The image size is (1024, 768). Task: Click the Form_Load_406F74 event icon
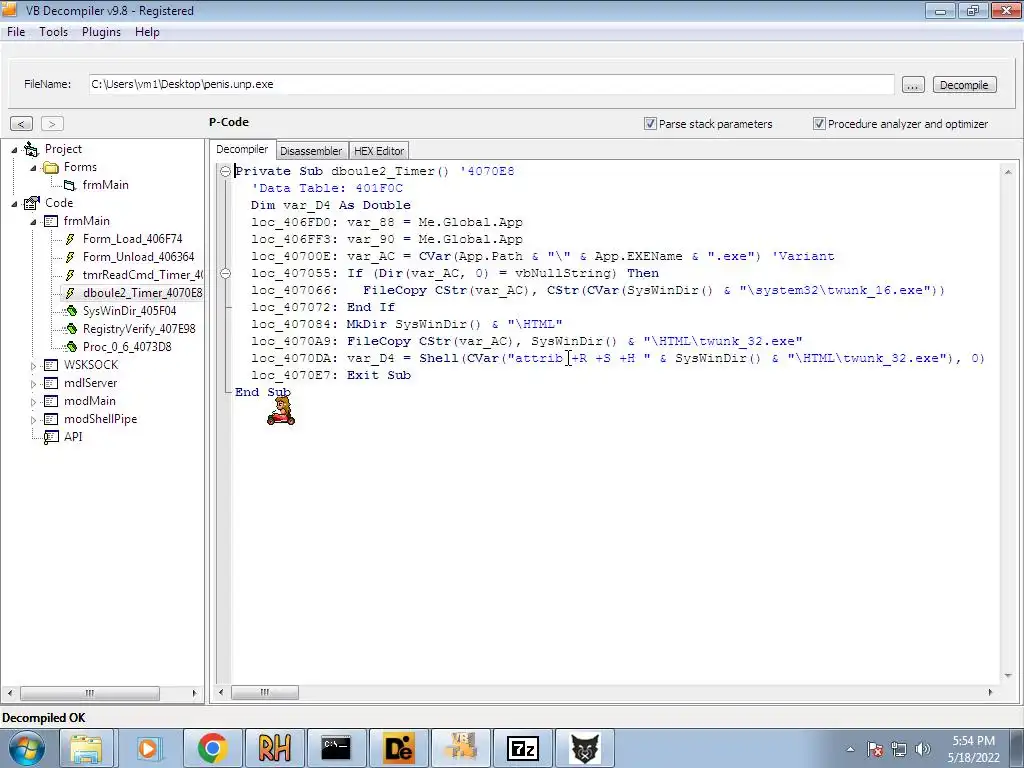pyautogui.click(x=70, y=239)
